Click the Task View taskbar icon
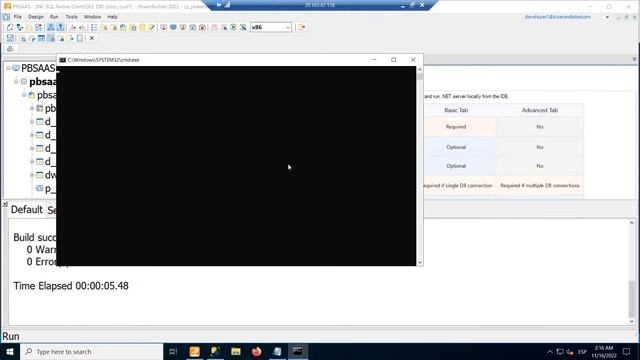 click(173, 351)
